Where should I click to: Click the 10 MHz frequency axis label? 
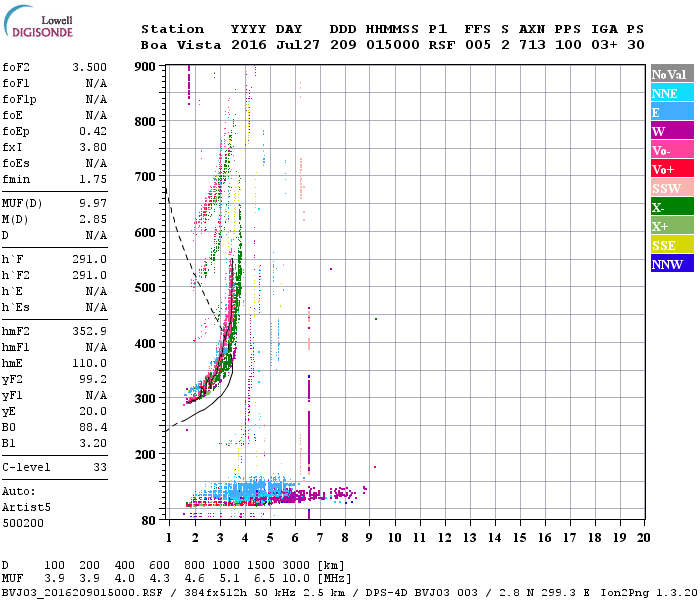[394, 538]
